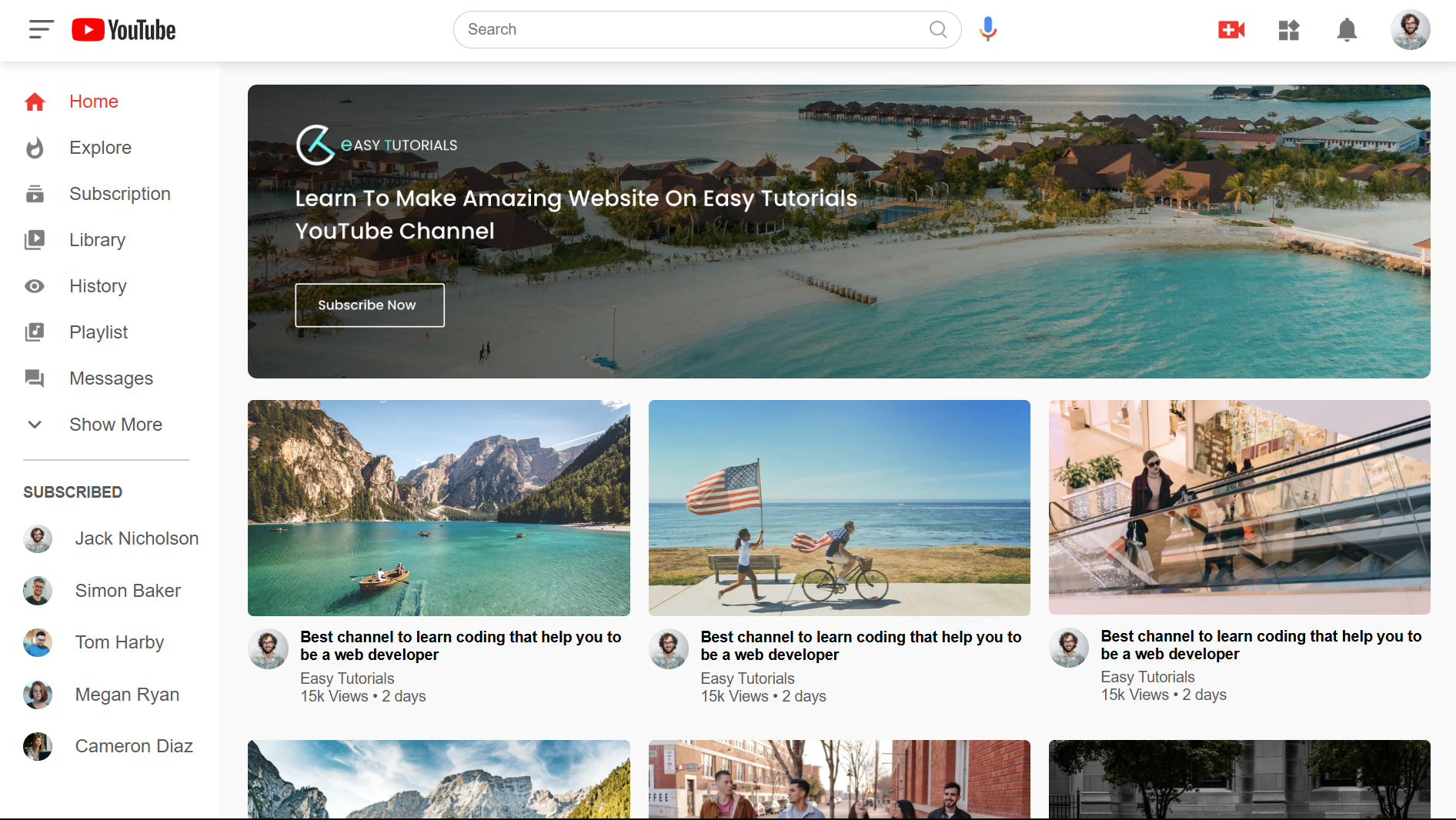
Task: Open the Playlist sidebar item
Action: [x=99, y=332]
